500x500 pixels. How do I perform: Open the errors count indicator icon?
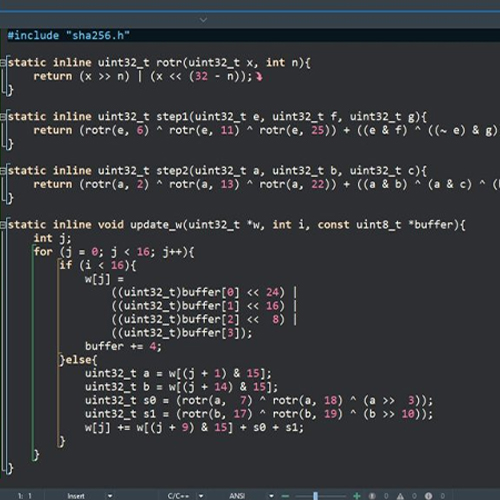(x=372, y=496)
